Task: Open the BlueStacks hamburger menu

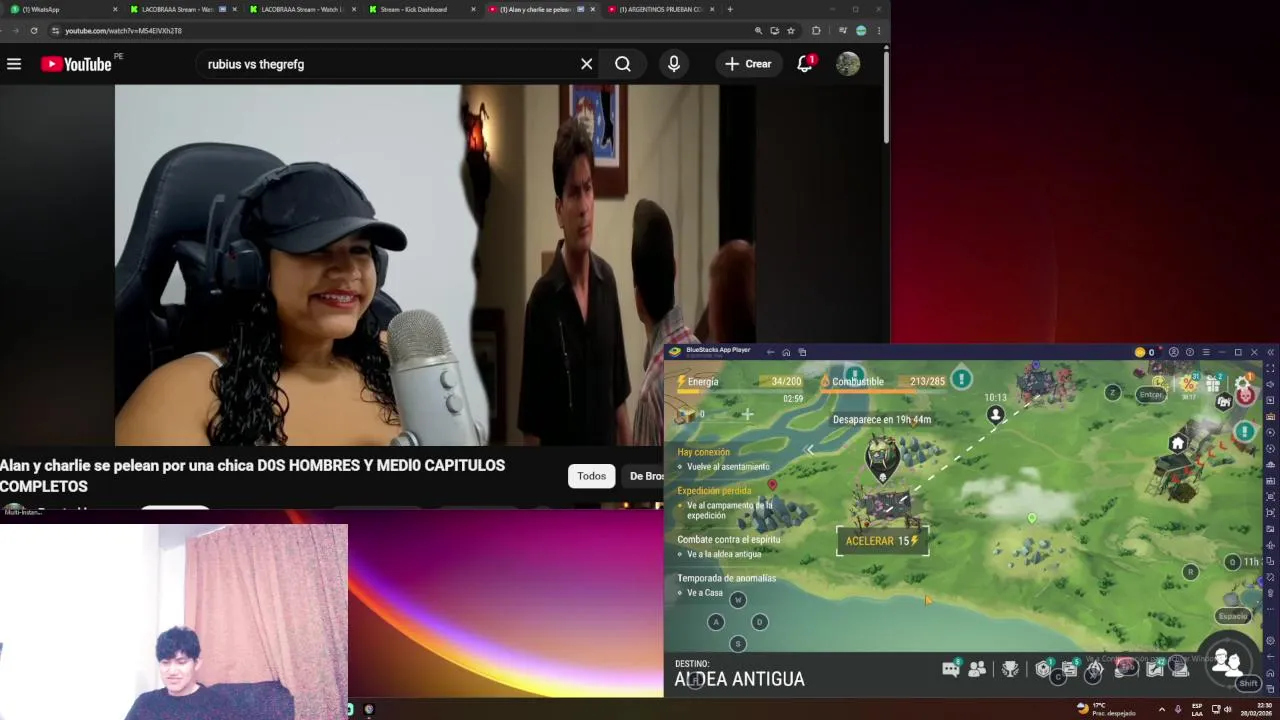Action: click(1206, 352)
